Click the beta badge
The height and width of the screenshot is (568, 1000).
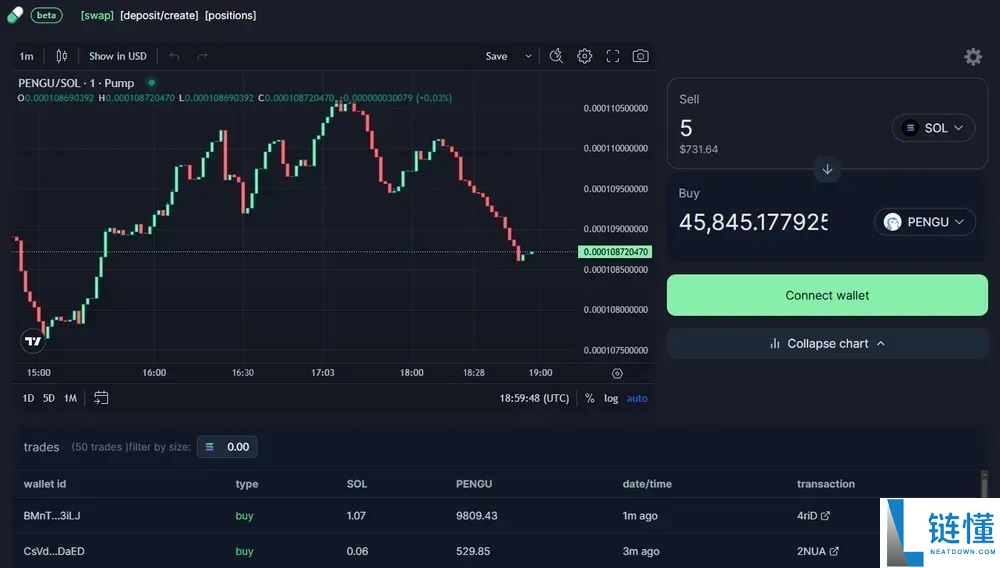pos(47,15)
